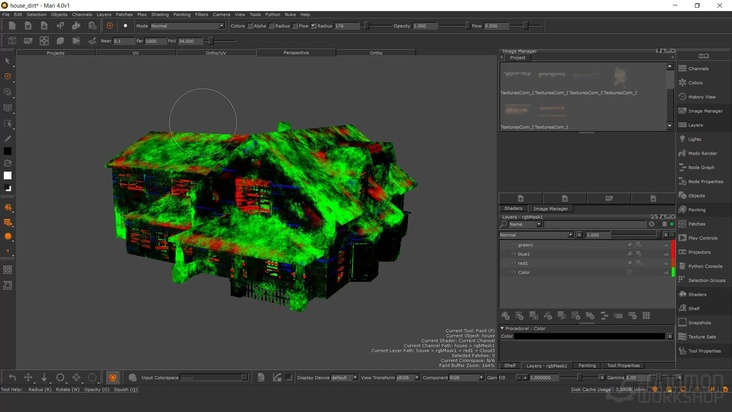This screenshot has height=412, width=732.
Task: Toggle the Radius checkbox after Alpha
Action: [x=272, y=26]
